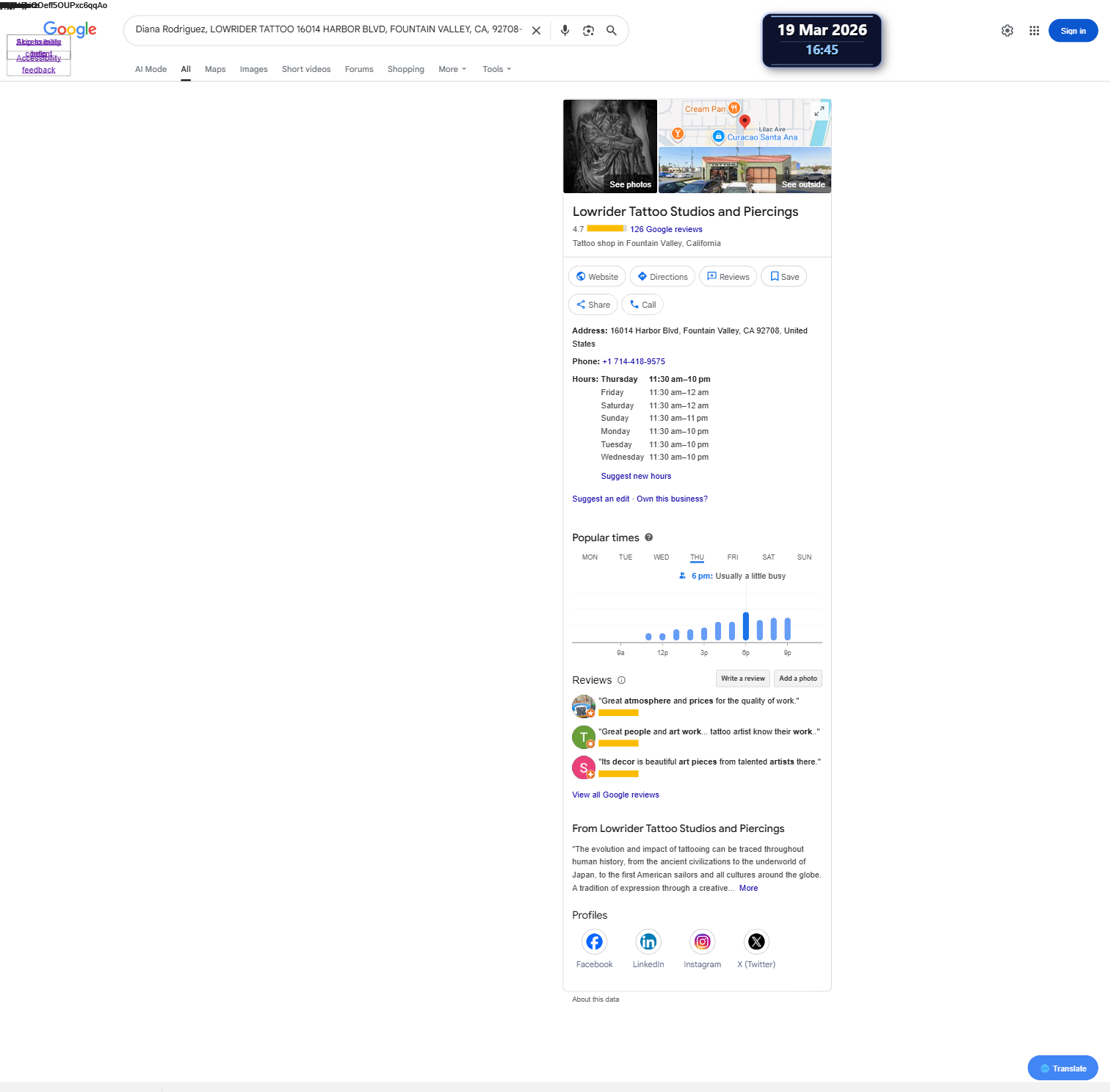
Task: Click Write a review button
Action: pos(742,679)
